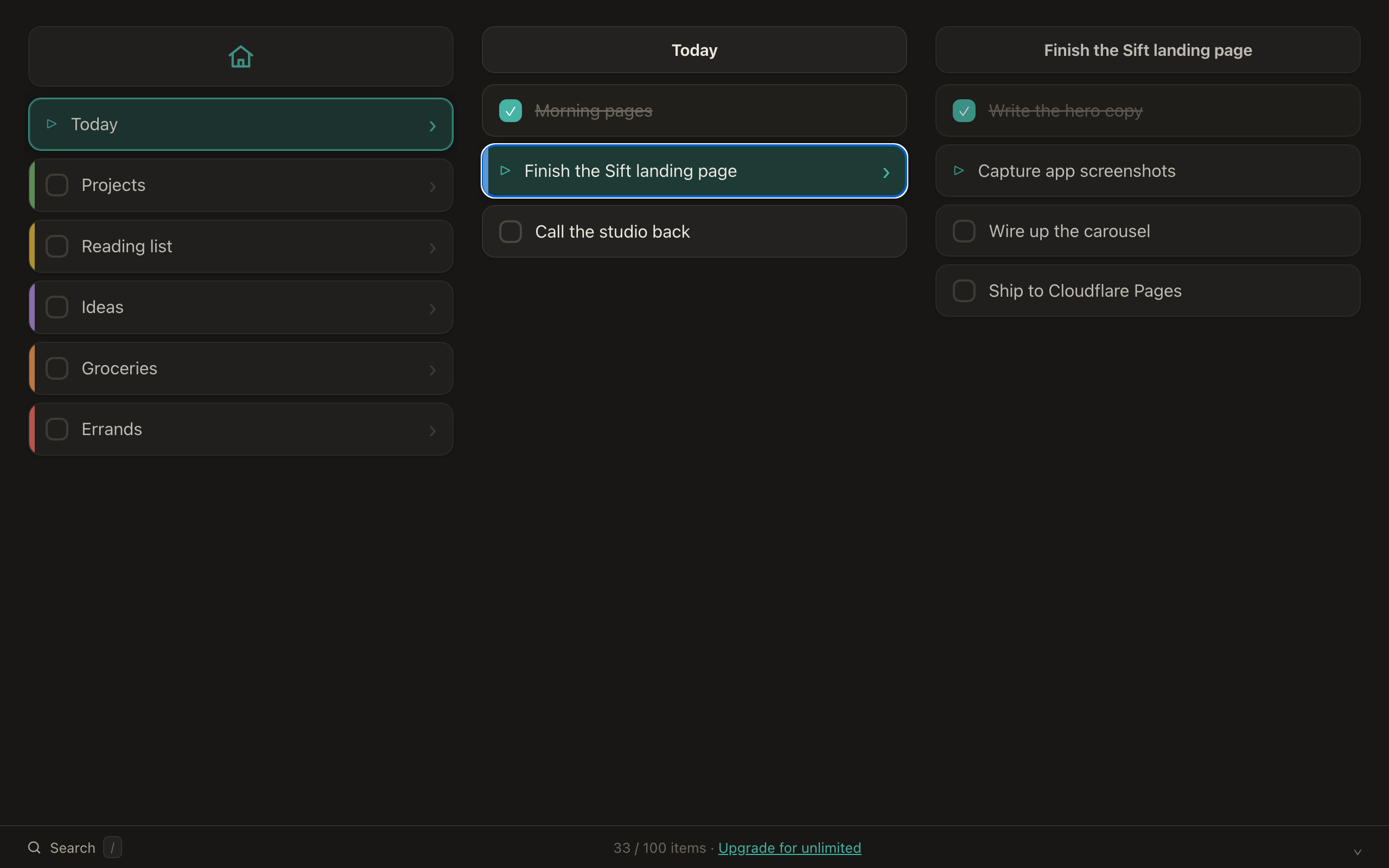
Task: Click the play triangle on Today
Action: pos(52,124)
